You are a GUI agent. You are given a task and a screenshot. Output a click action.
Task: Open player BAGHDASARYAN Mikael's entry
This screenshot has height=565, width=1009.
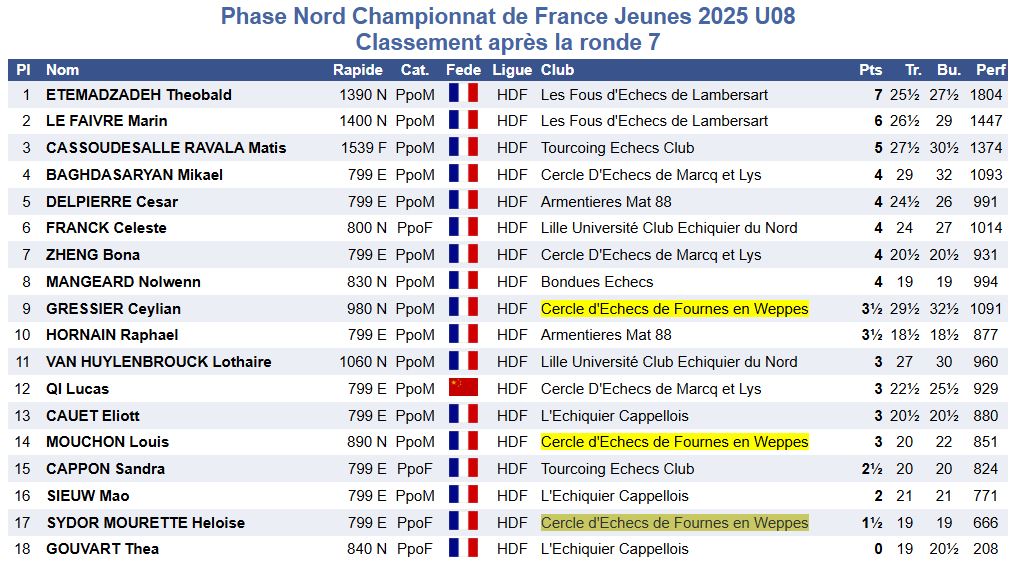point(134,174)
